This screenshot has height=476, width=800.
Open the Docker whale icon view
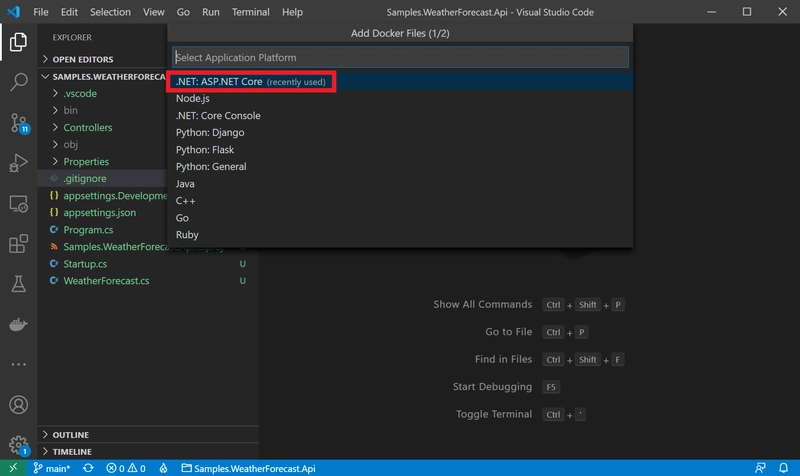pos(18,324)
